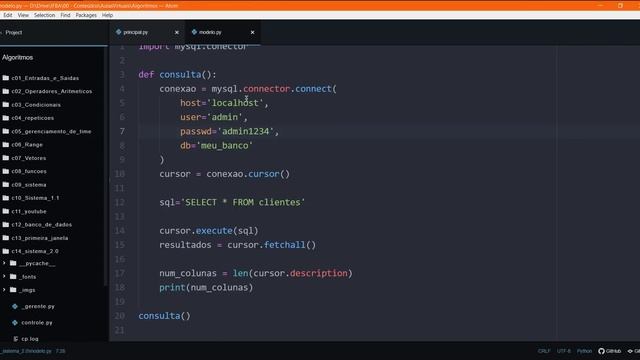Click the c05_gerenciamento_de_time folder icon
The width and height of the screenshot is (640, 360).
pos(6,131)
